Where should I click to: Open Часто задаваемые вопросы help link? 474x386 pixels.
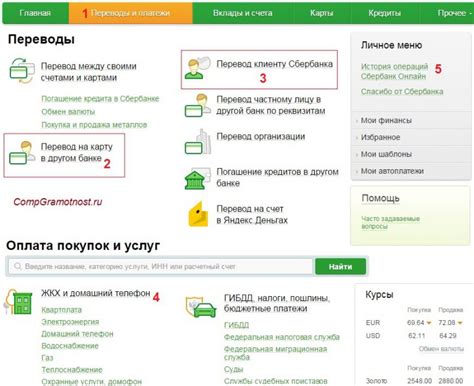click(390, 222)
